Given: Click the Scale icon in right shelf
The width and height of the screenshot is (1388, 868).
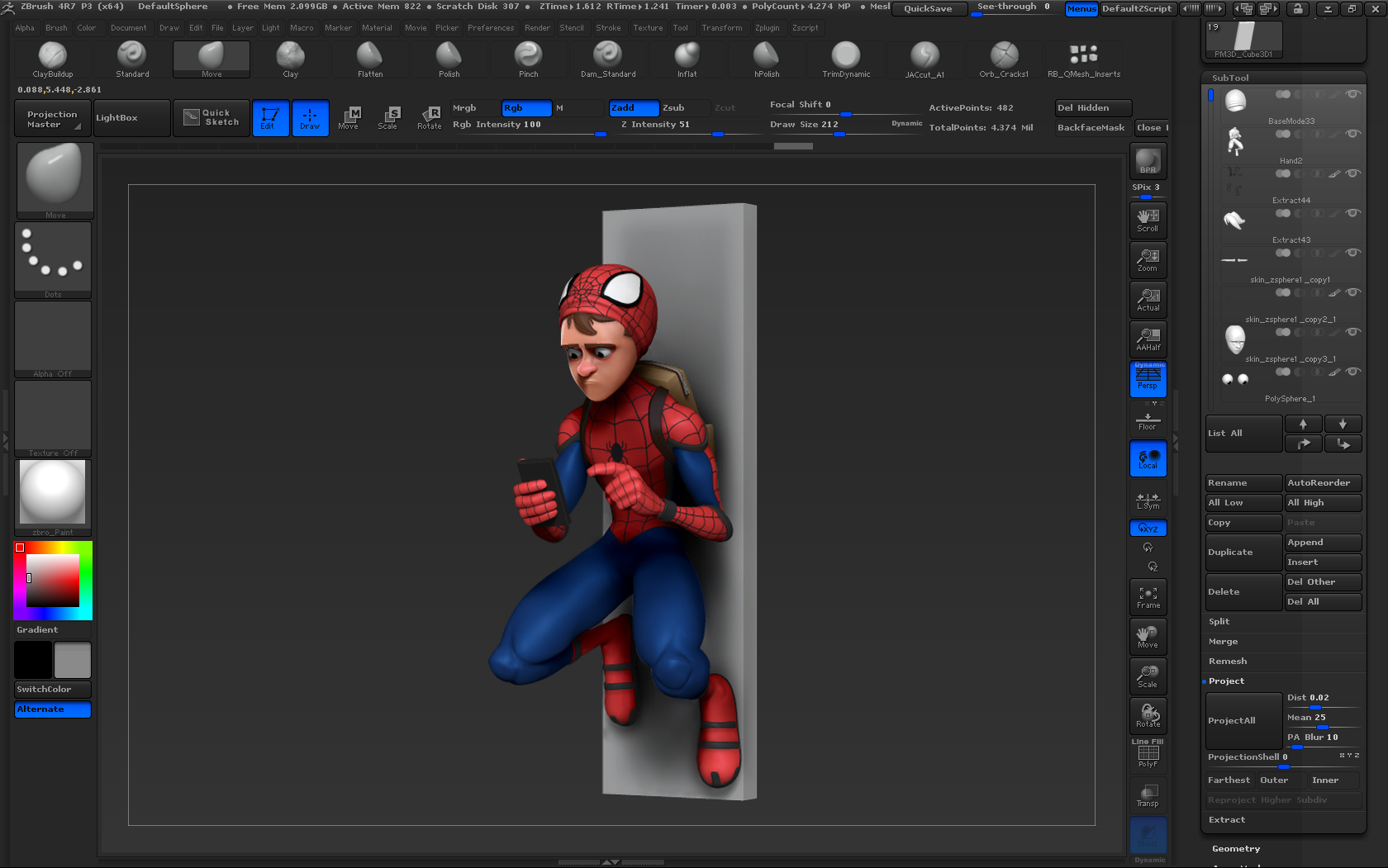Looking at the screenshot, I should pos(1148,676).
